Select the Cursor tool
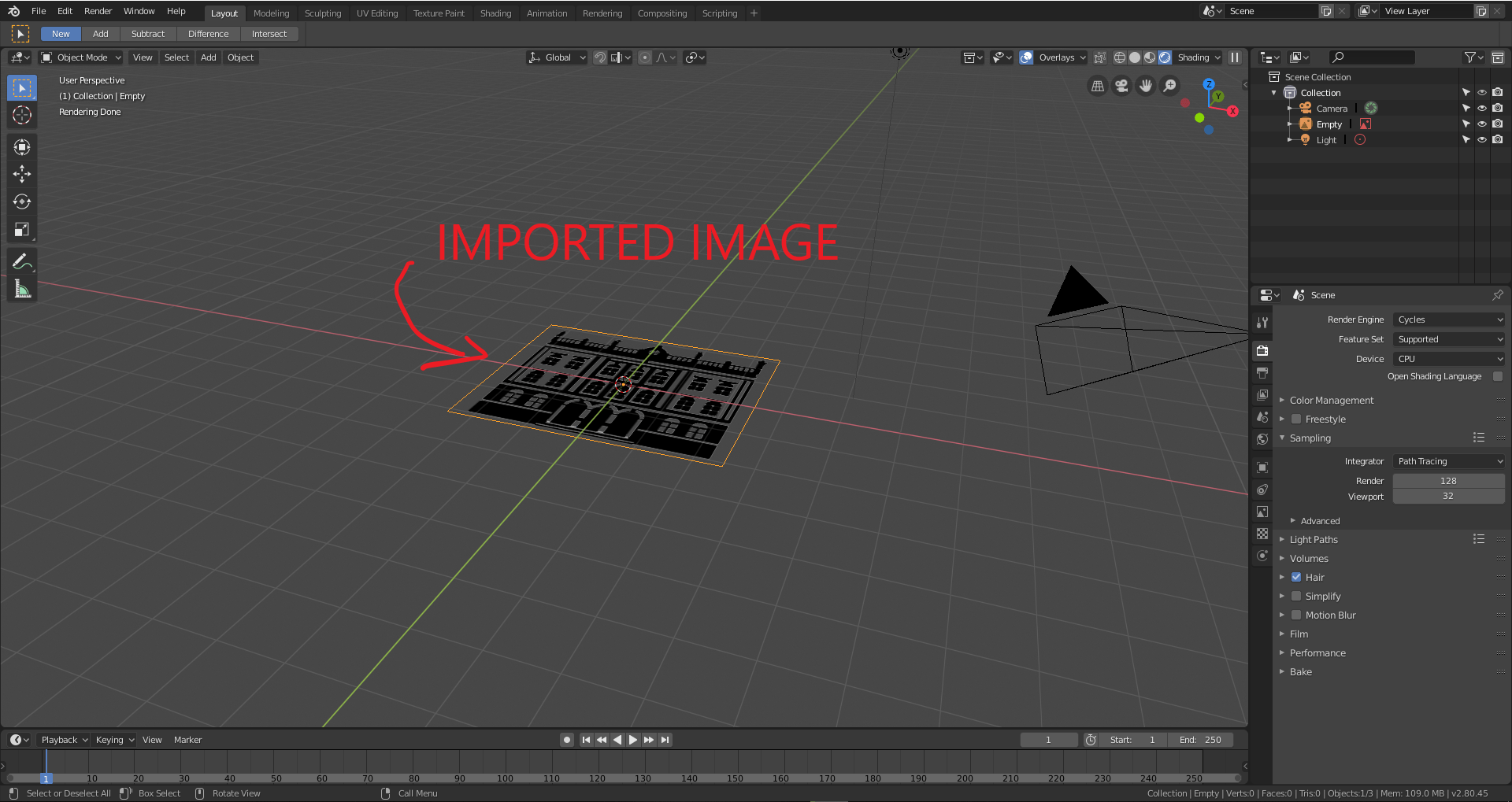The width and height of the screenshot is (1512, 802). (21, 115)
